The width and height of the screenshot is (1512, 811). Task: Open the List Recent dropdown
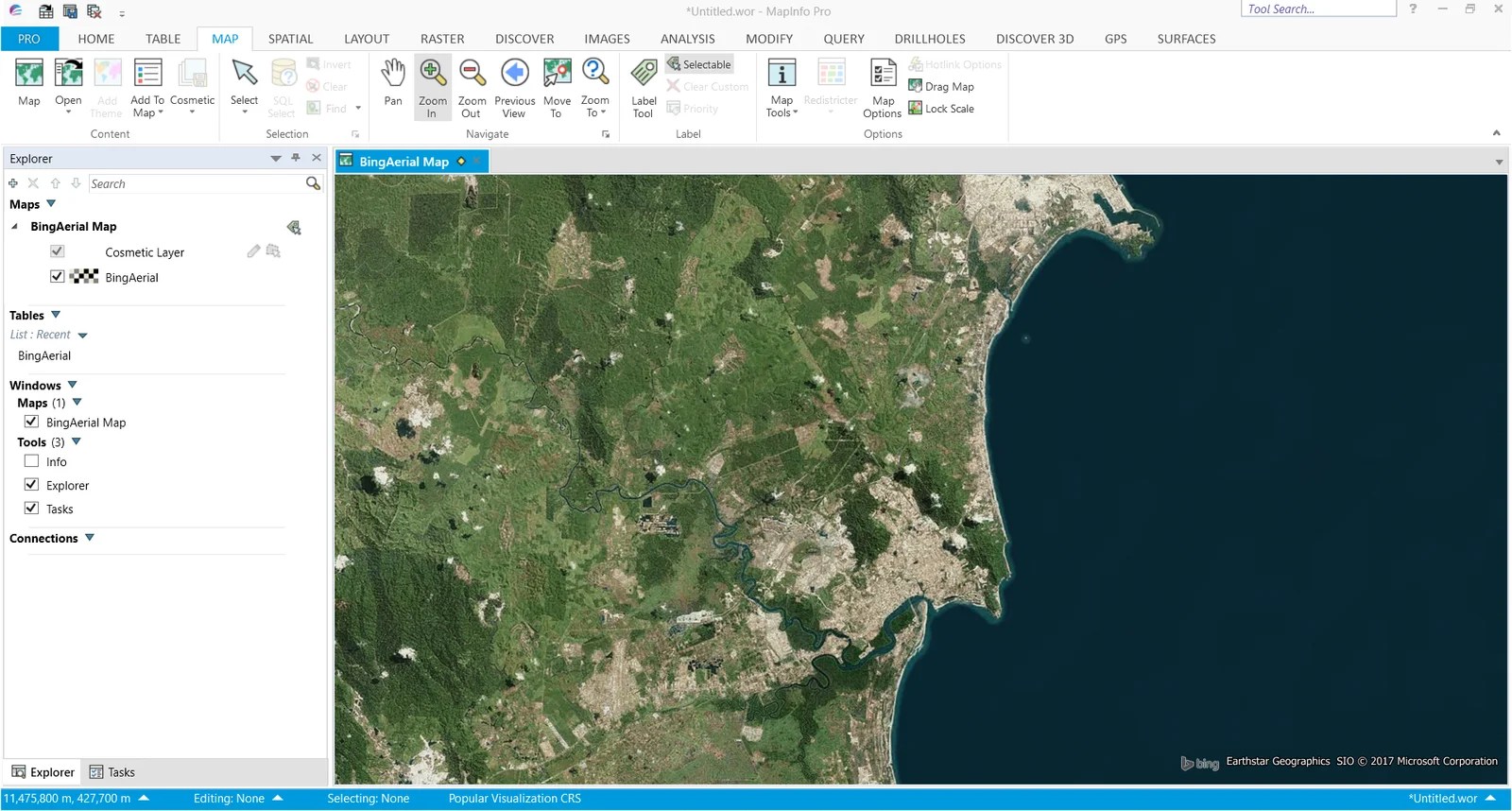(82, 336)
